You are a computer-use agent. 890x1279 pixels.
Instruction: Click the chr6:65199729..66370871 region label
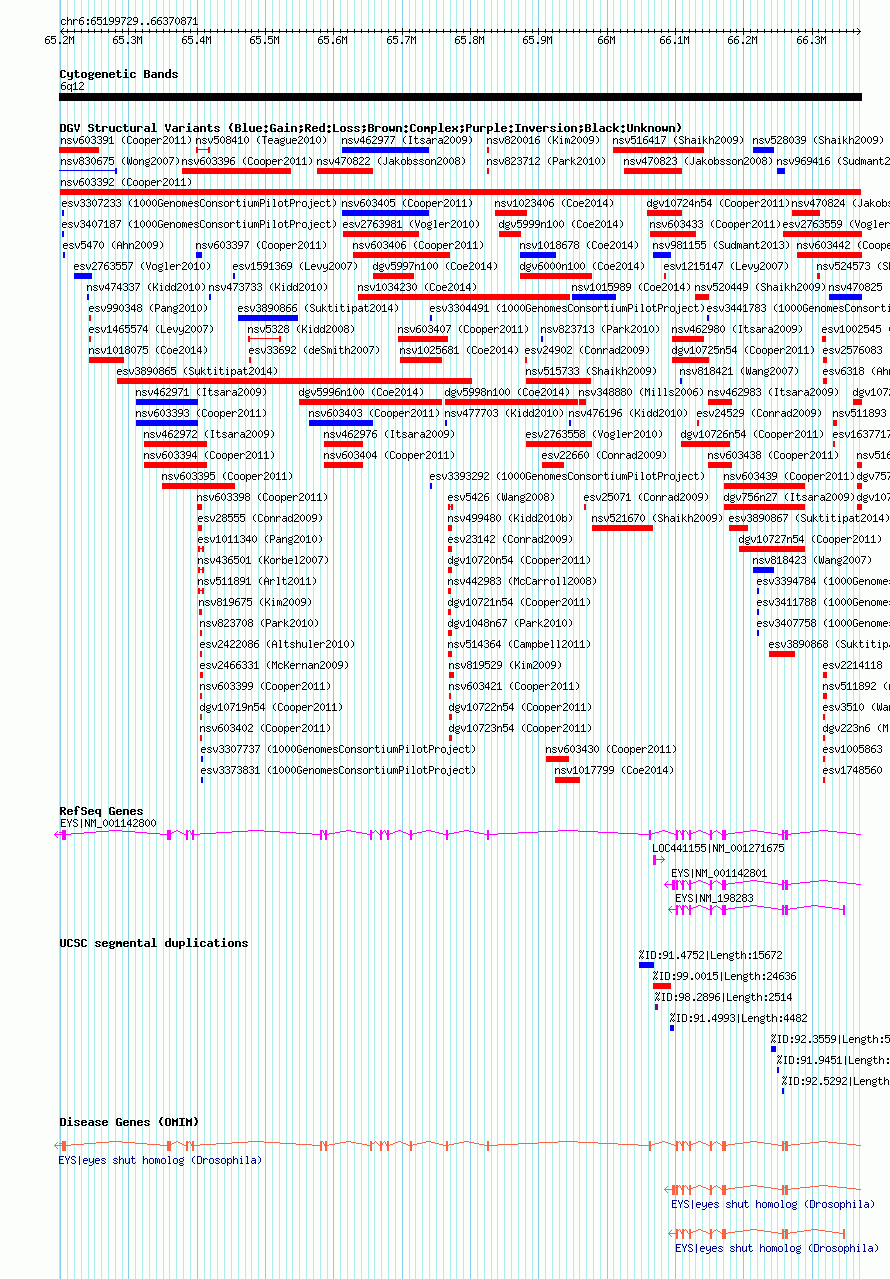(129, 21)
